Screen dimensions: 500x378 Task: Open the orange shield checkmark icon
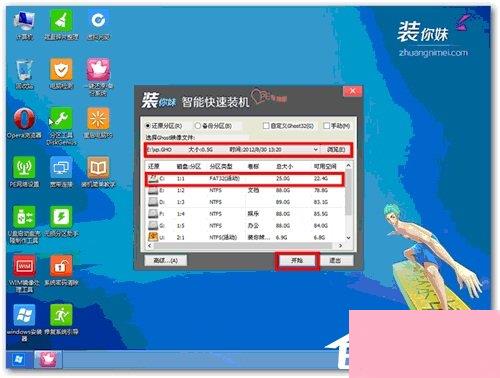point(61,69)
